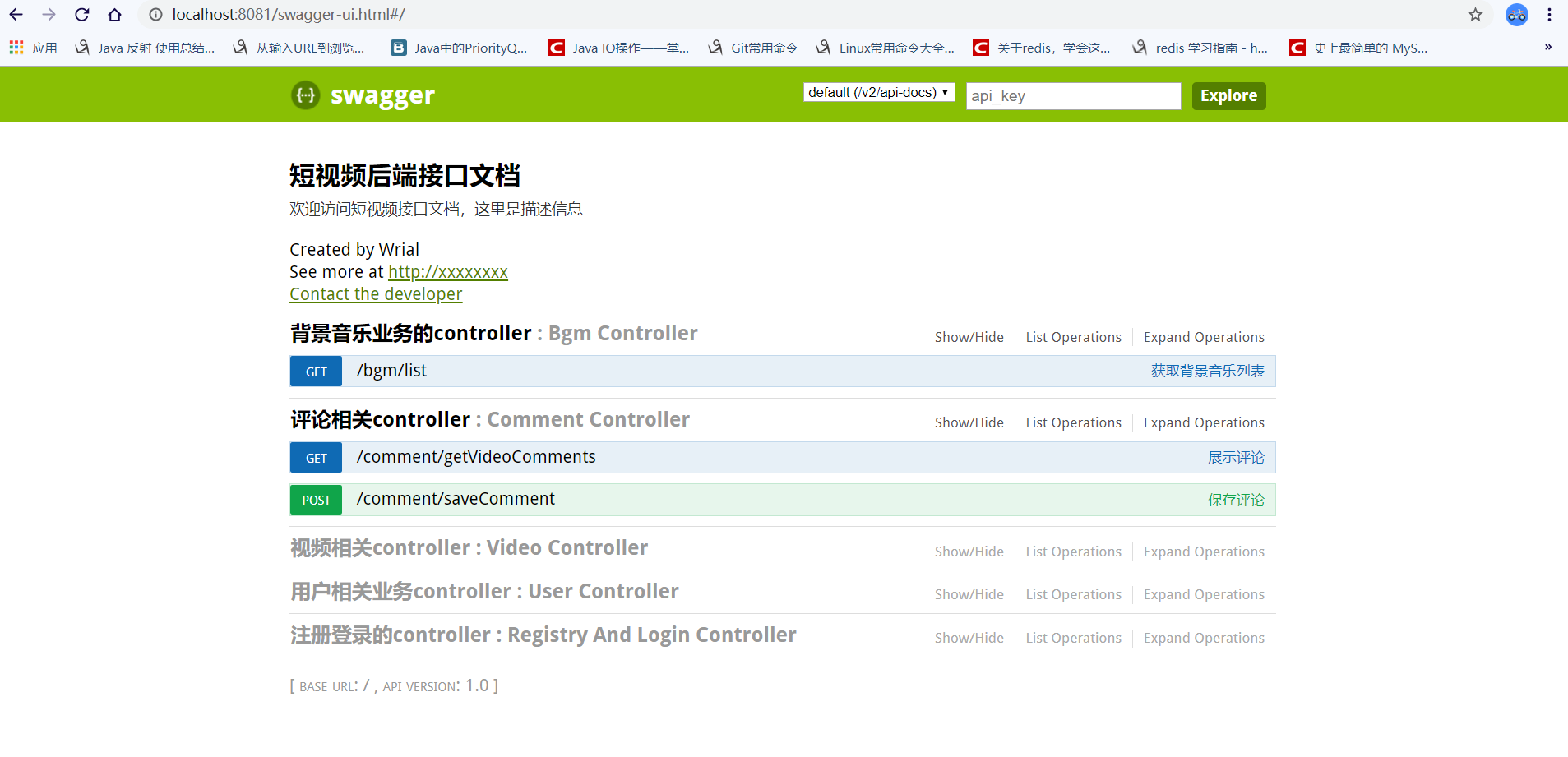Screen dimensions: 1568x757
Task: Open the 'Linux常用命令大全' bookmark
Action: (885, 48)
